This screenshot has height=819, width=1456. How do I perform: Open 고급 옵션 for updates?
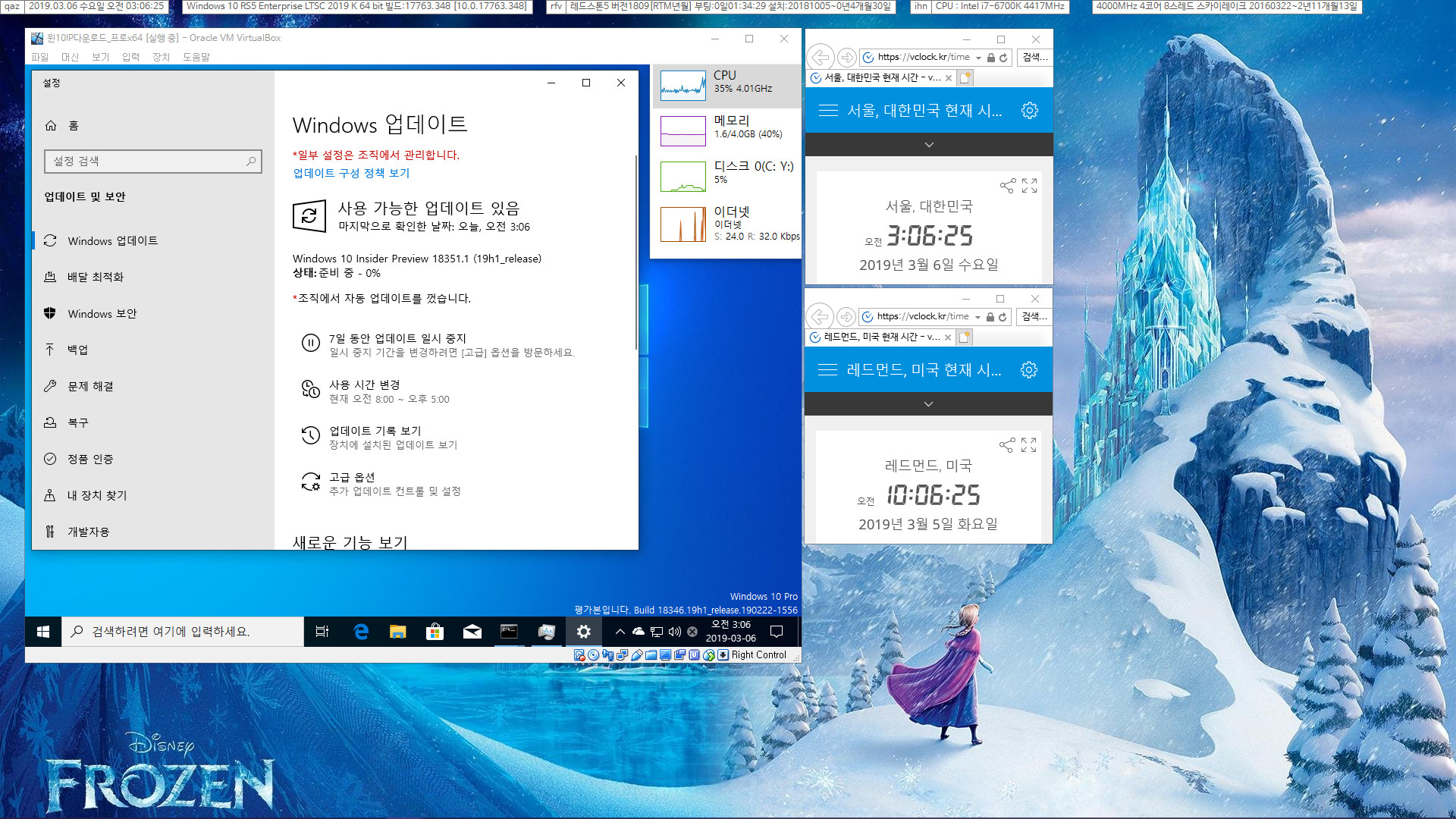click(352, 477)
